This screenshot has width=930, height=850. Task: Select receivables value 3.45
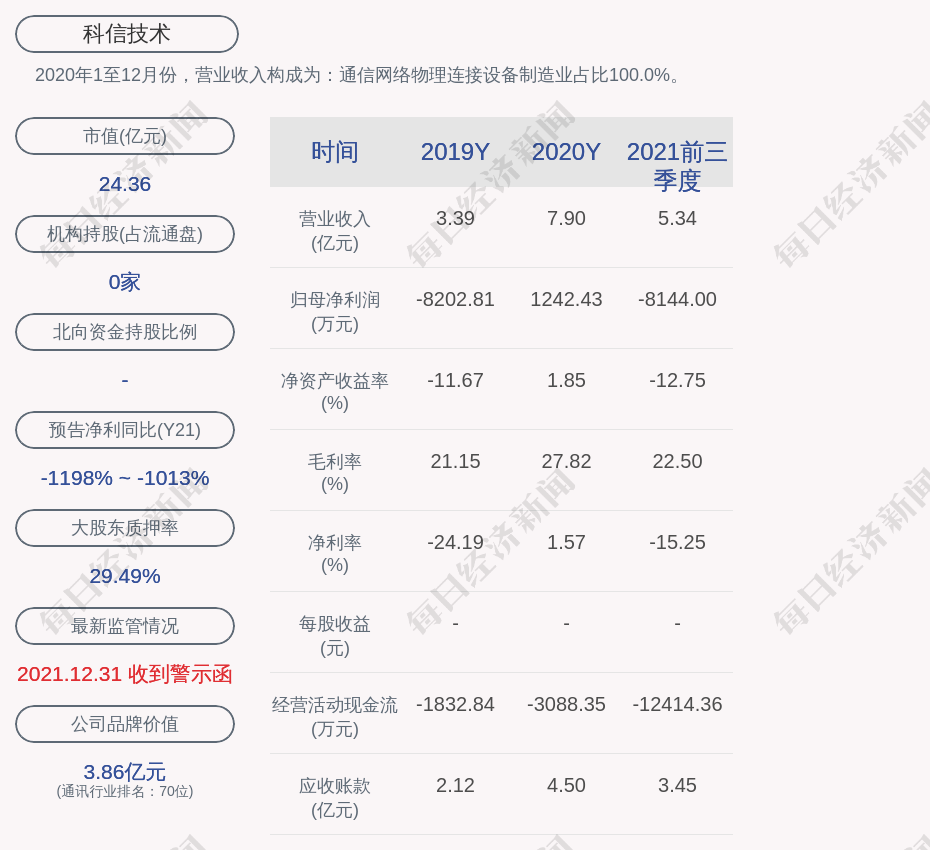coord(677,785)
